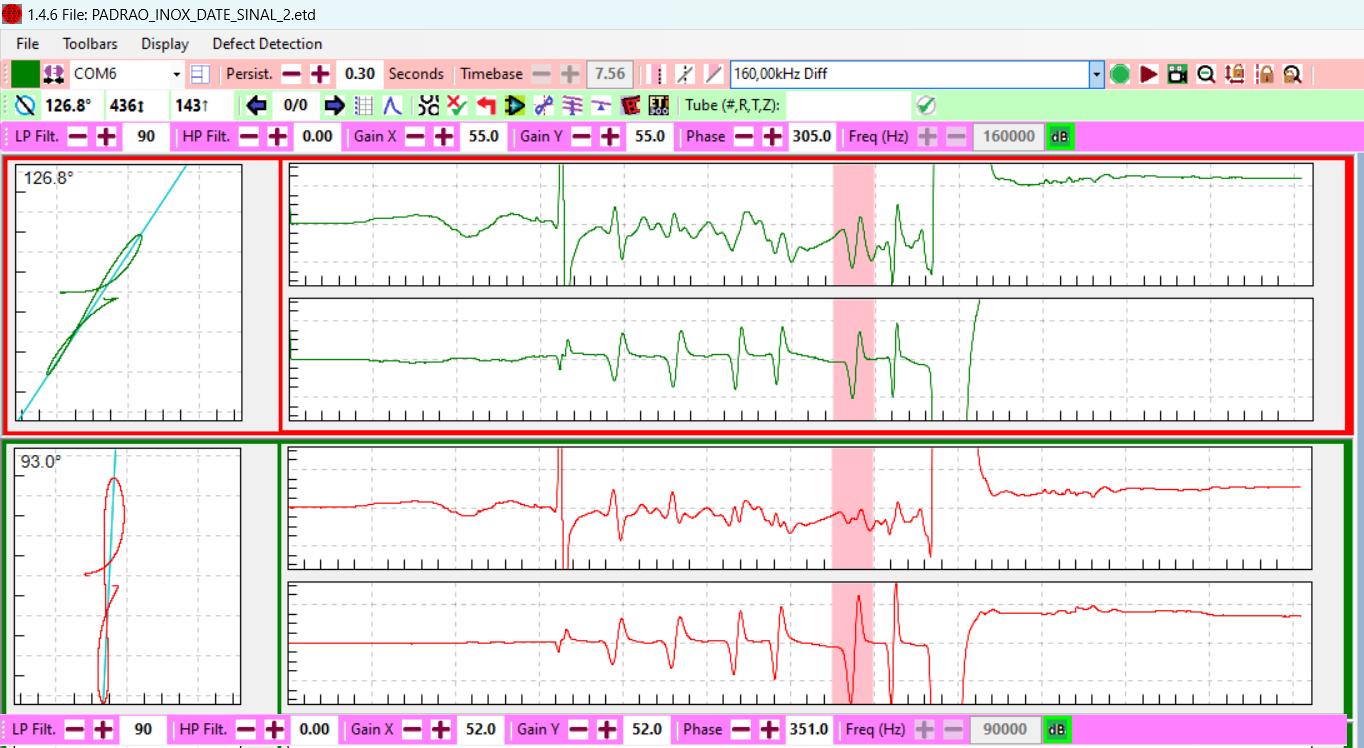Image resolution: width=1364 pixels, height=748 pixels.
Task: Click the black brackets scissors icon
Action: tap(429, 105)
